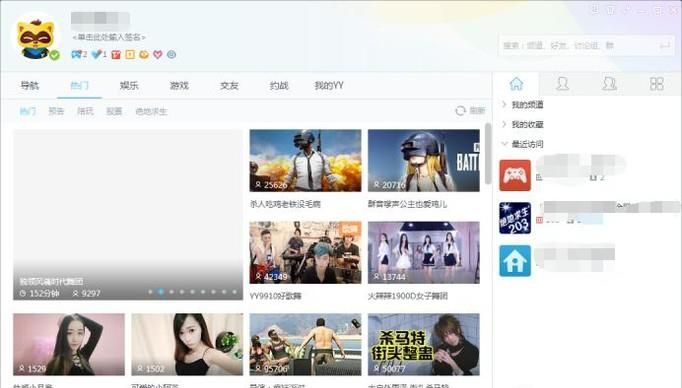This screenshot has height=388, width=682.
Task: Open PUBG stream with 25626 viewers
Action: (305, 161)
